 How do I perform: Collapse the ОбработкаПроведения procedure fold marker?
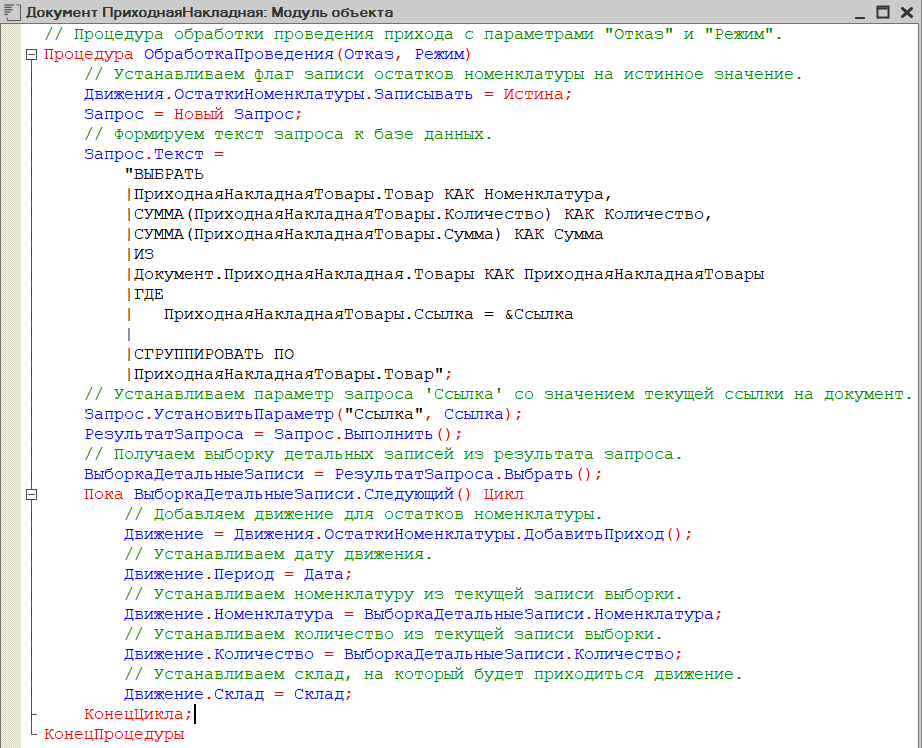point(32,55)
